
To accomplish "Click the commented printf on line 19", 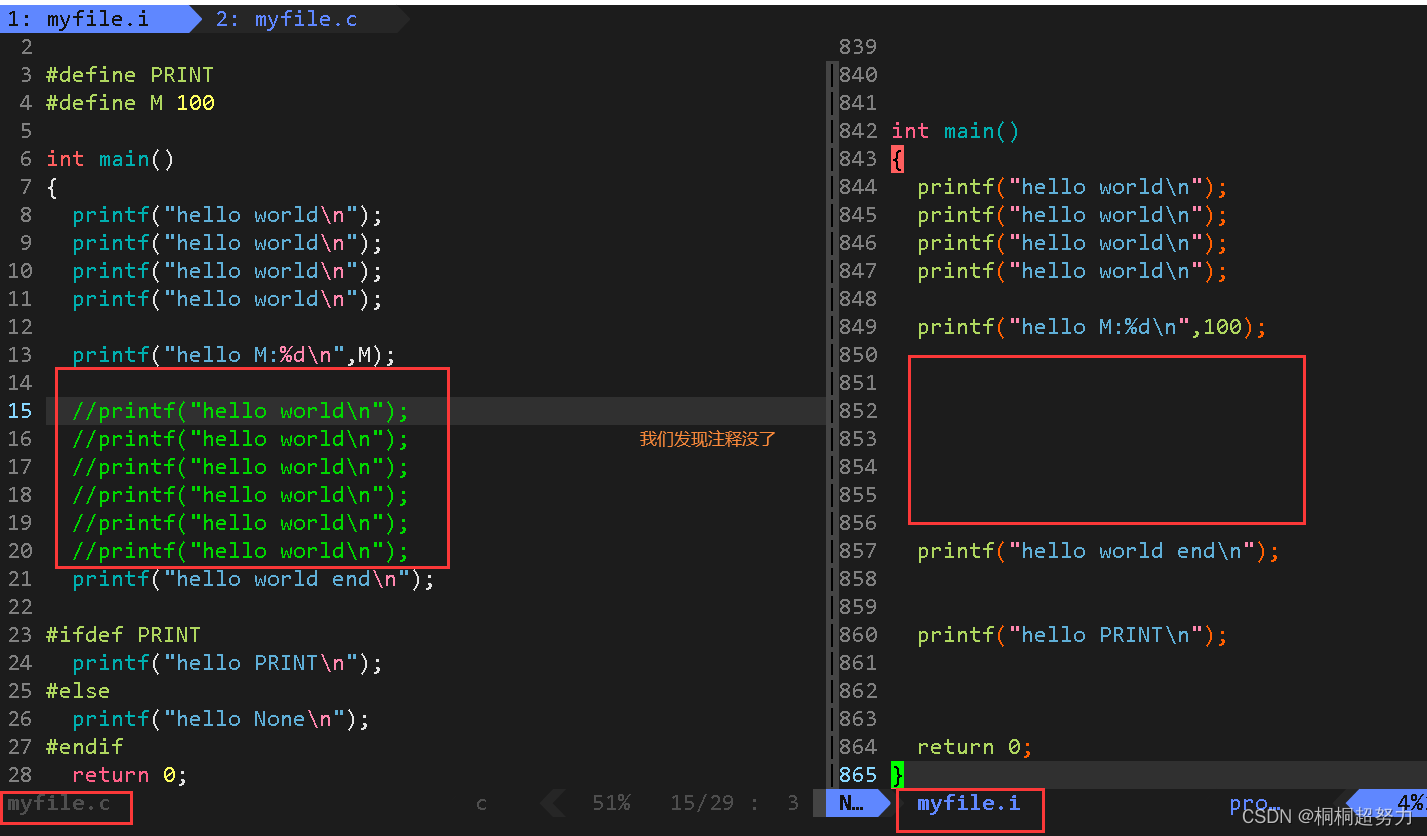I will pyautogui.click(x=240, y=523).
